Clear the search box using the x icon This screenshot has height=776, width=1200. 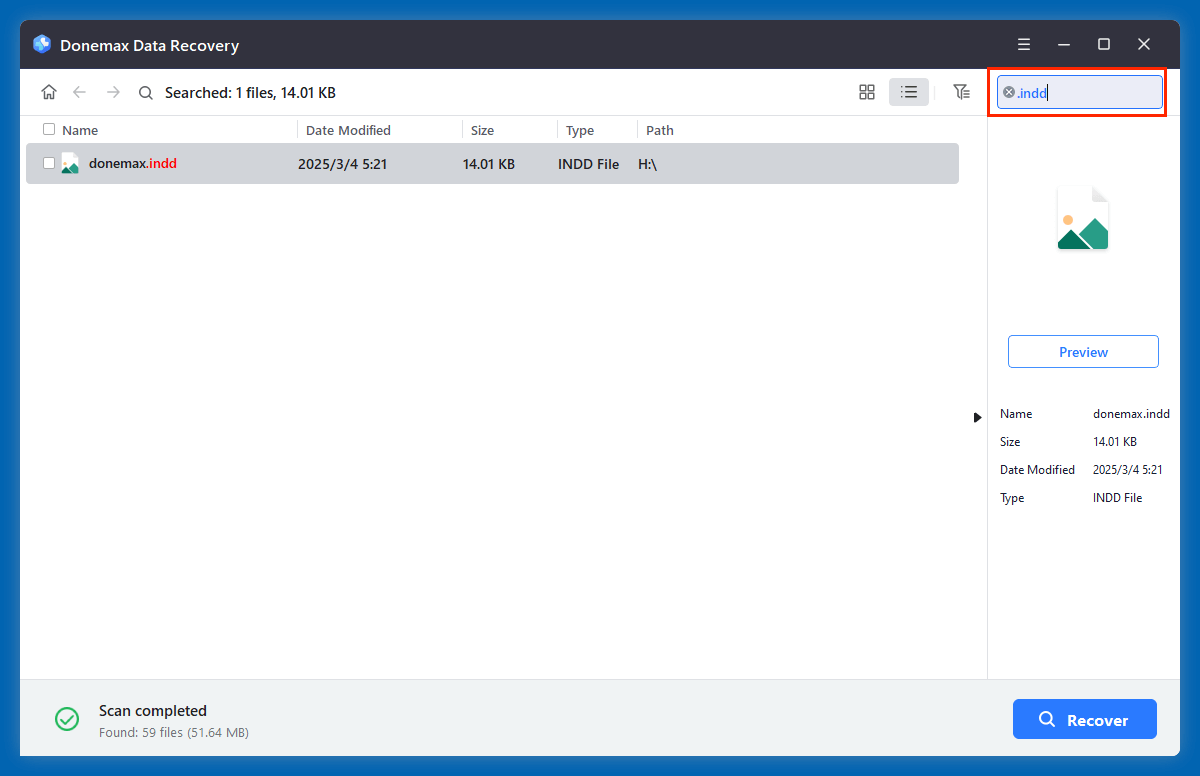pos(1011,92)
